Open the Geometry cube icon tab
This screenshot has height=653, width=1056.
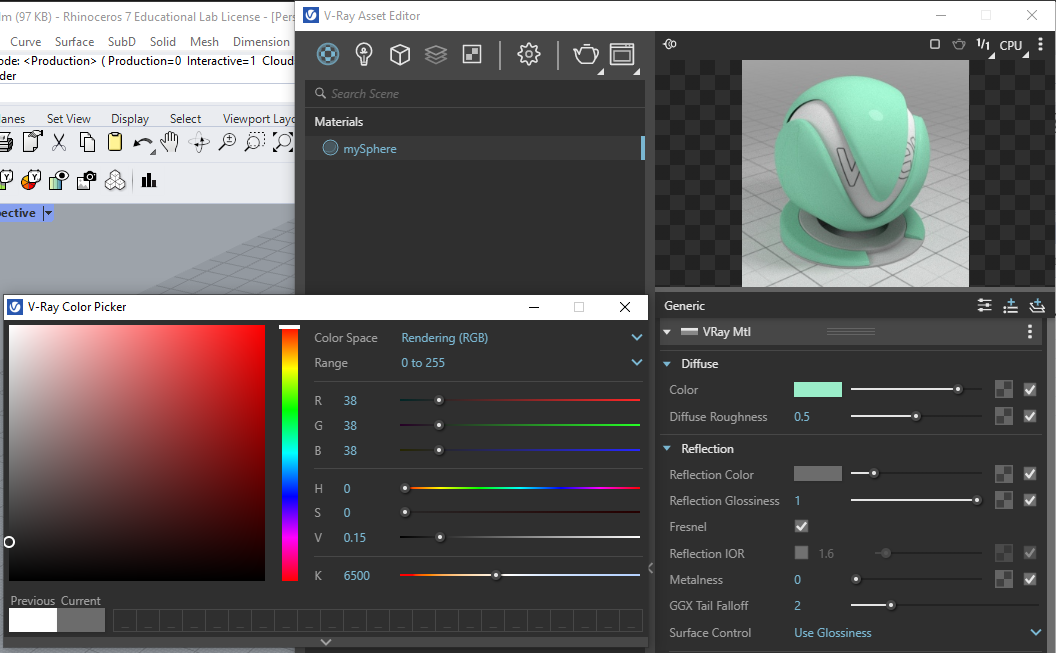400,54
